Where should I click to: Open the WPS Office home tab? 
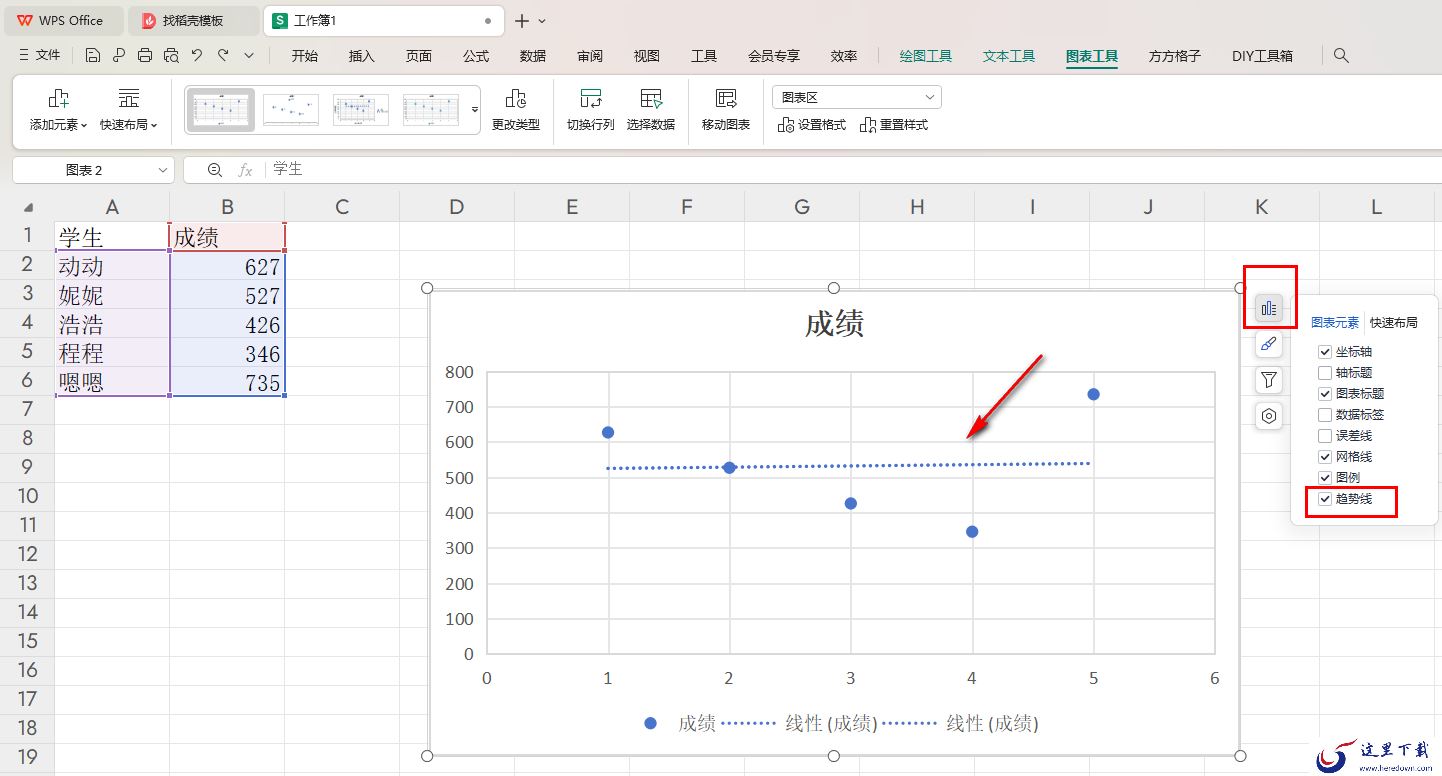click(x=62, y=20)
